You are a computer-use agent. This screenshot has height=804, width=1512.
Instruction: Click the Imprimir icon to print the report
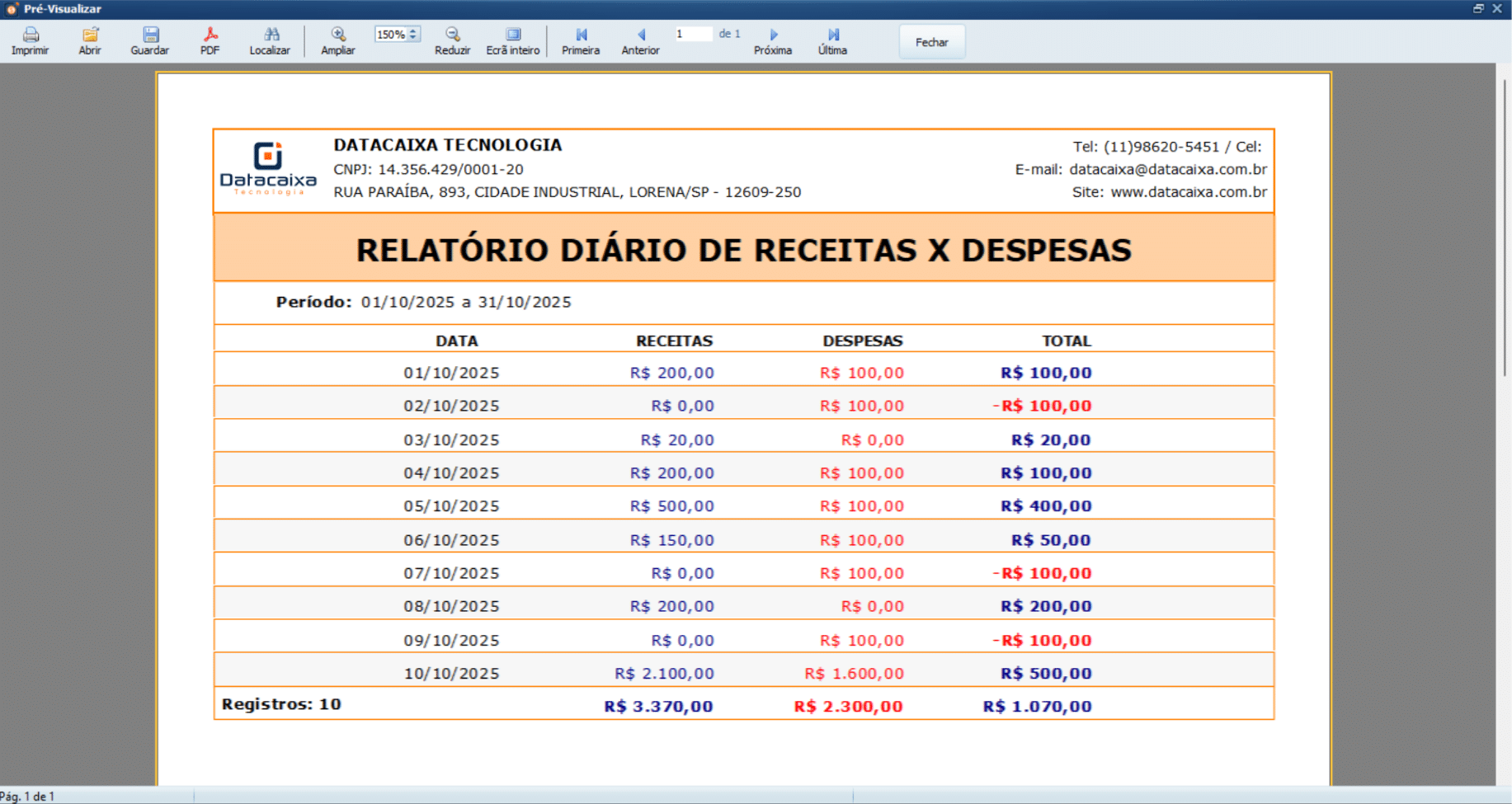click(31, 40)
